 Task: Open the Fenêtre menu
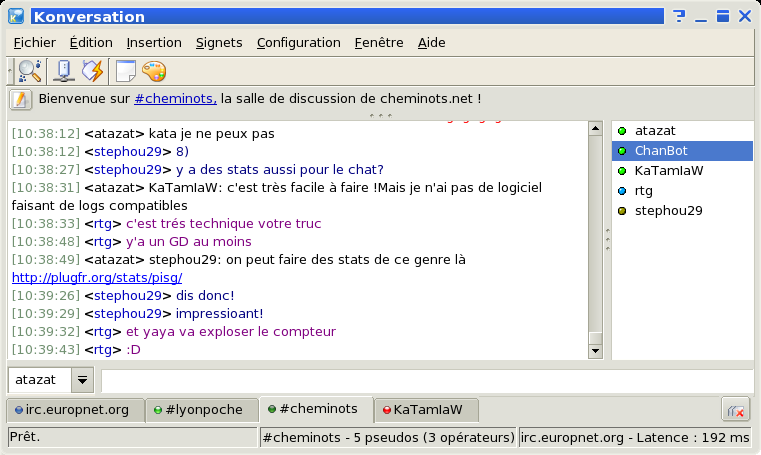click(379, 43)
